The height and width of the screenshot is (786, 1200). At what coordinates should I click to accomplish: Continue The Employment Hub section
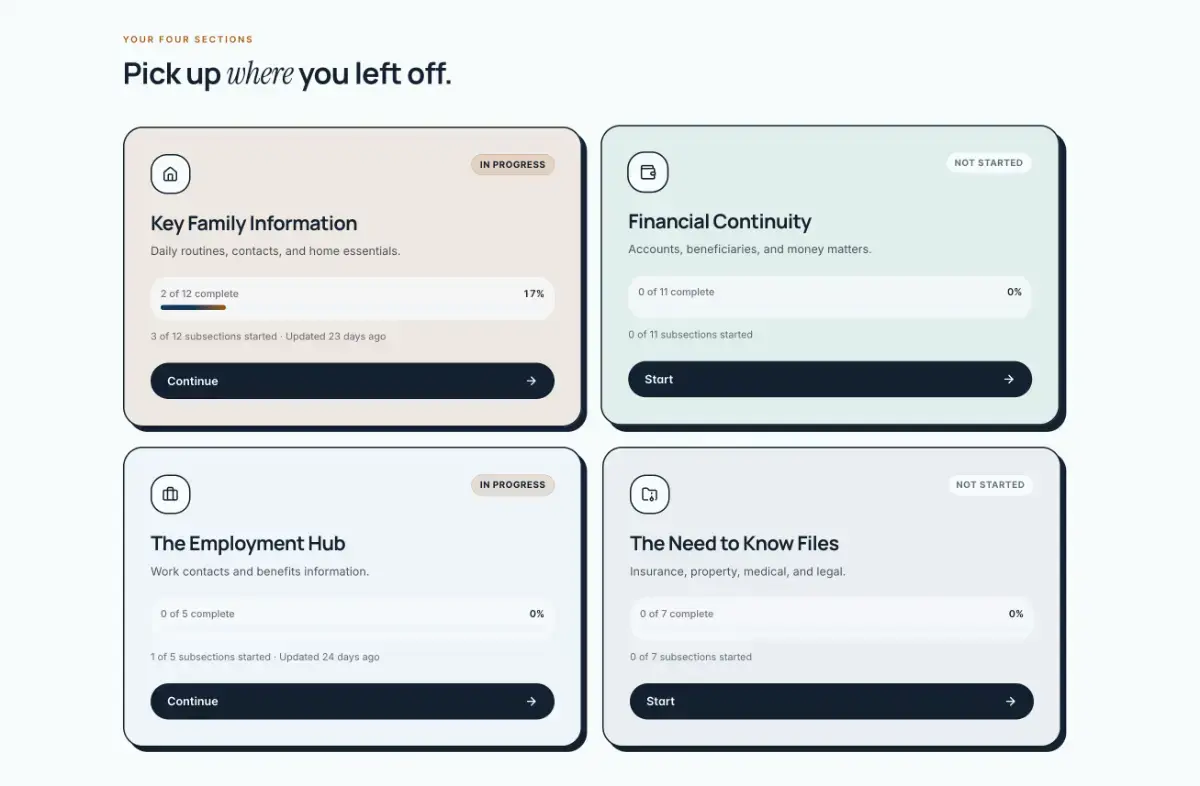[x=352, y=701]
